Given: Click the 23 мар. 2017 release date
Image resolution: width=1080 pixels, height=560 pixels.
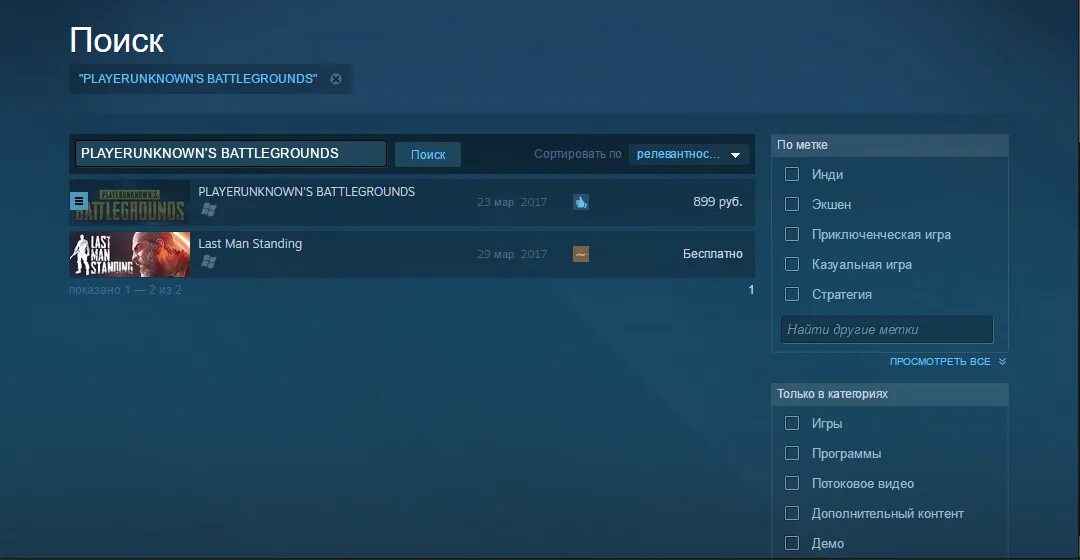Looking at the screenshot, I should point(512,203).
